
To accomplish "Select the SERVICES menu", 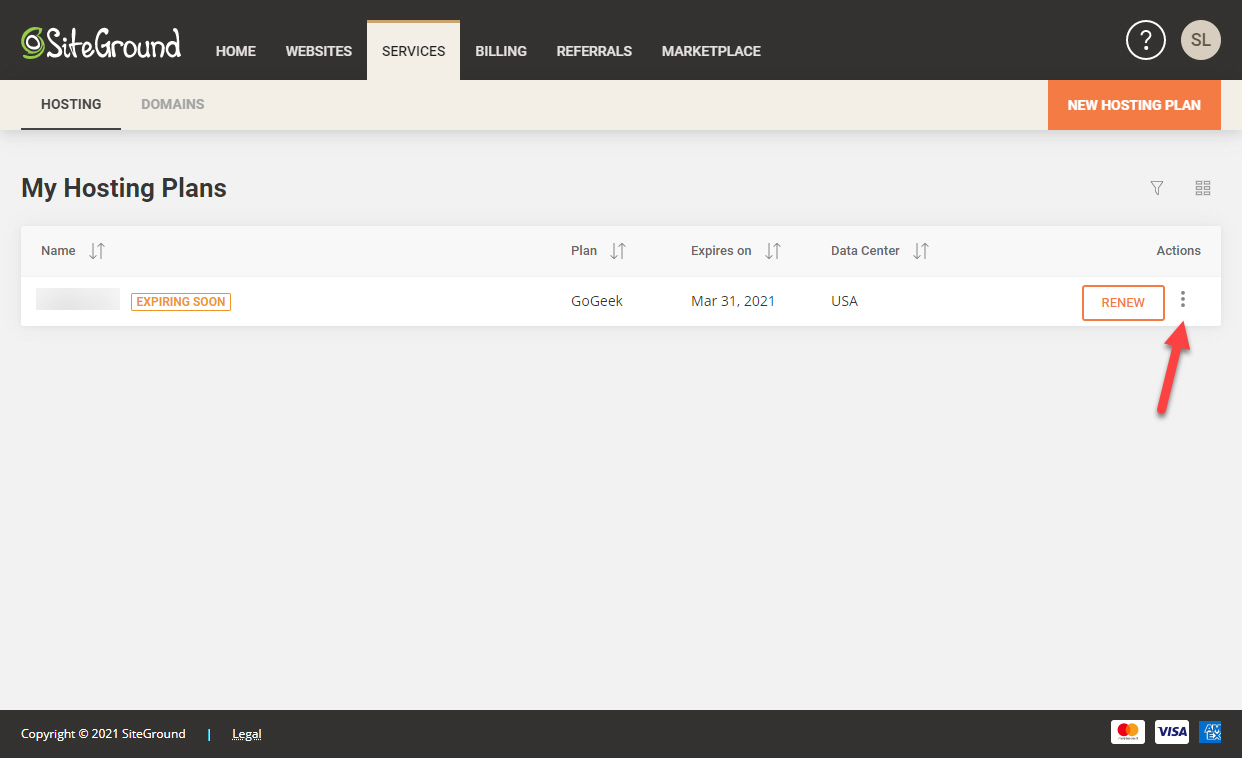I will coord(414,51).
